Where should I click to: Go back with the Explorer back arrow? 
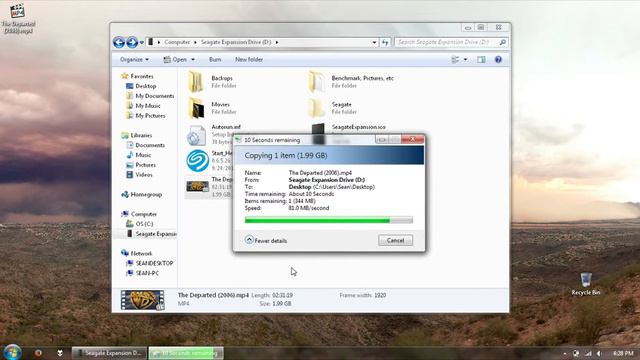coord(119,42)
